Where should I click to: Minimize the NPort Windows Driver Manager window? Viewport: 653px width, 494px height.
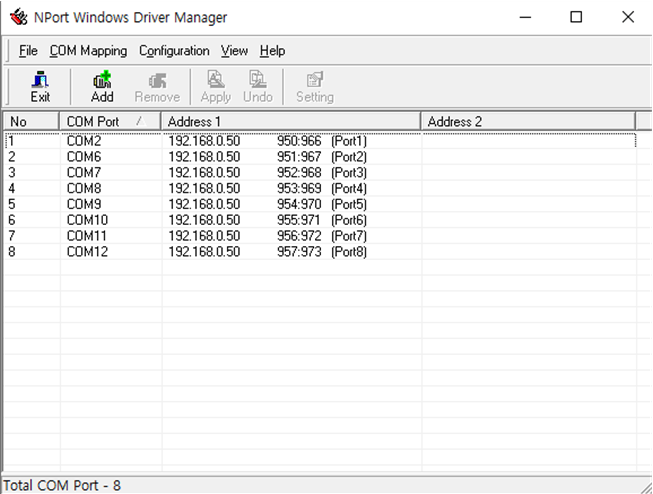click(526, 17)
